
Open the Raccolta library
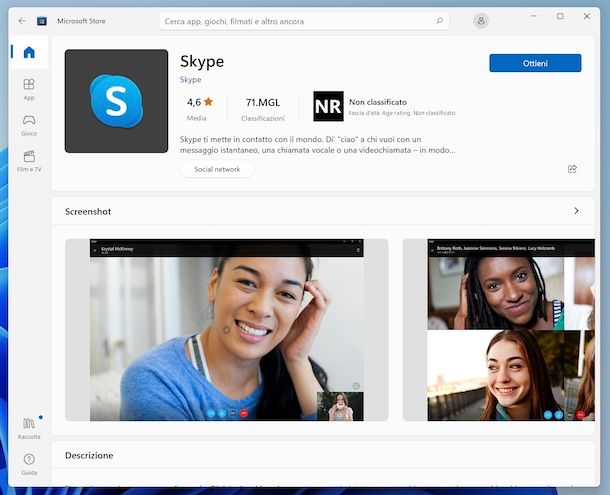pyautogui.click(x=29, y=428)
